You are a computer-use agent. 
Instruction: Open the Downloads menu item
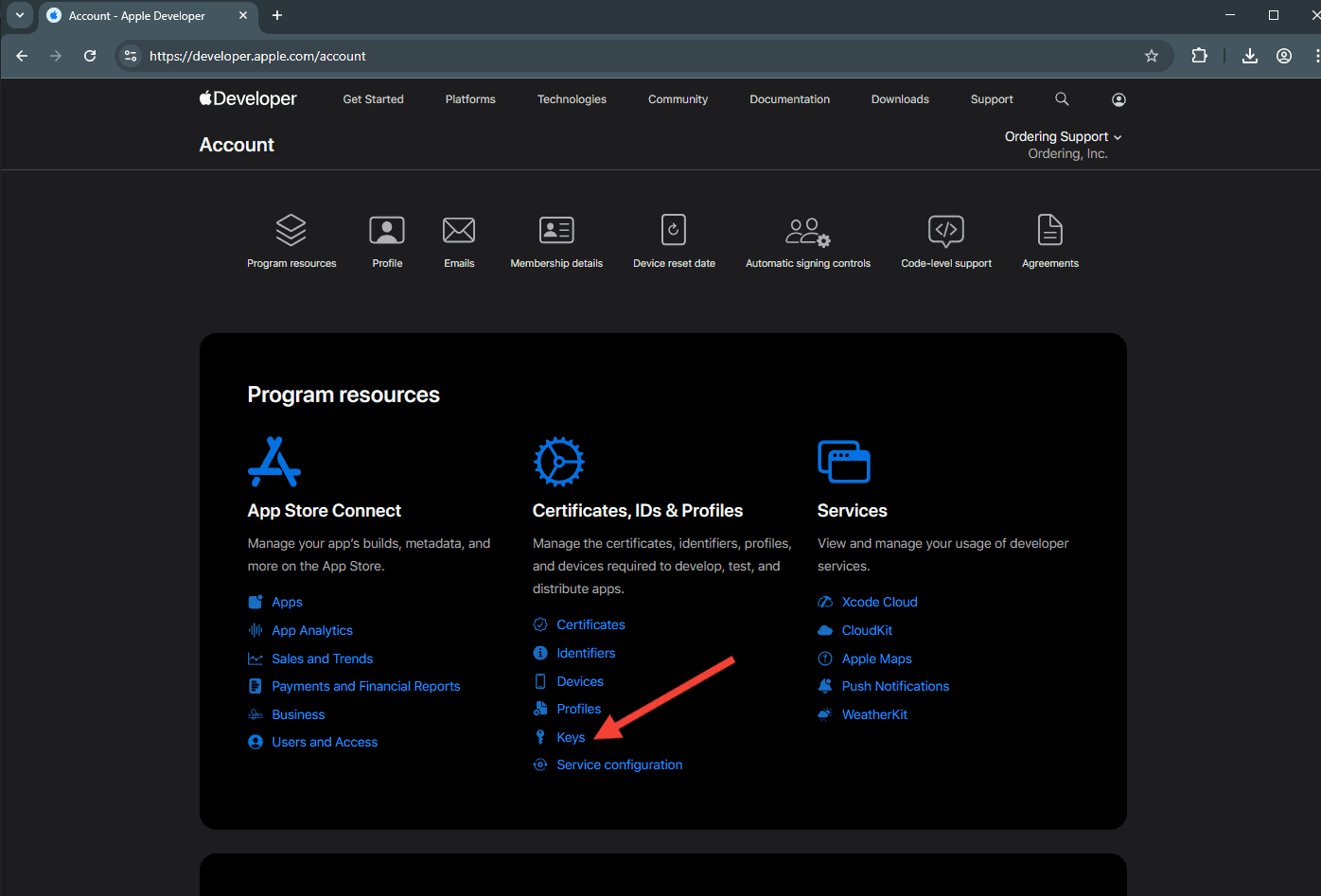click(x=900, y=99)
